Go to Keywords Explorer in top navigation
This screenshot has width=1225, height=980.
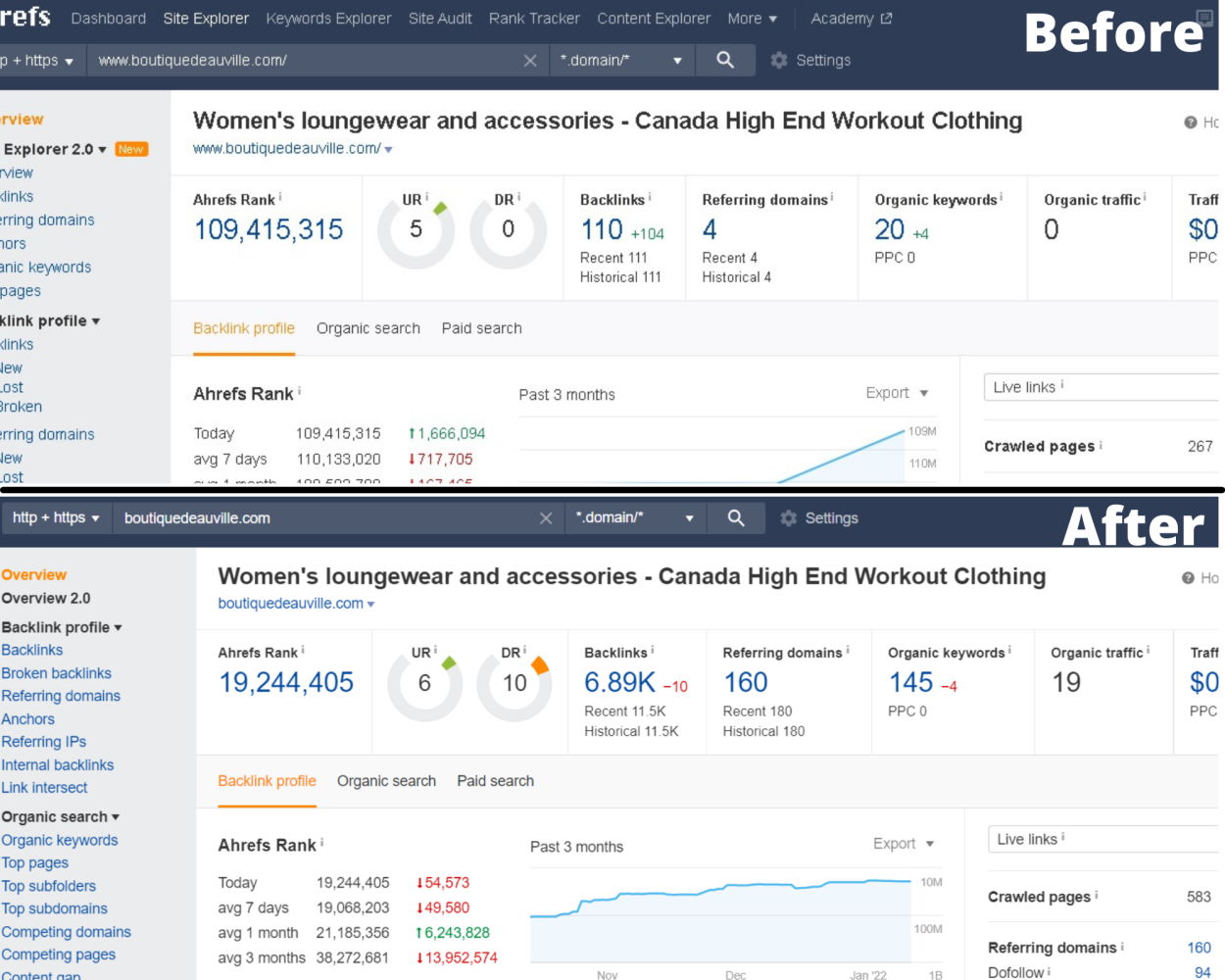click(328, 19)
